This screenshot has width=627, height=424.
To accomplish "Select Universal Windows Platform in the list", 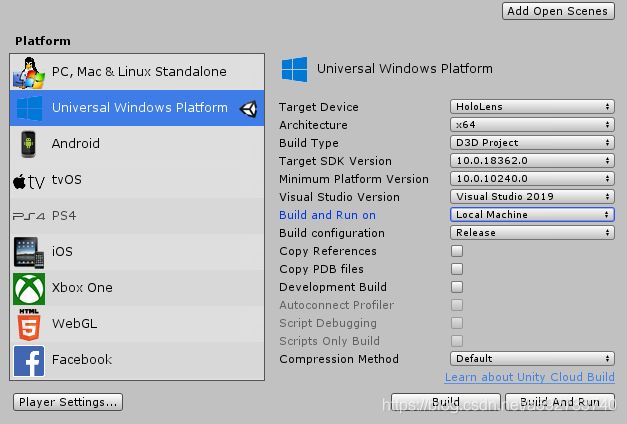I will (x=137, y=108).
